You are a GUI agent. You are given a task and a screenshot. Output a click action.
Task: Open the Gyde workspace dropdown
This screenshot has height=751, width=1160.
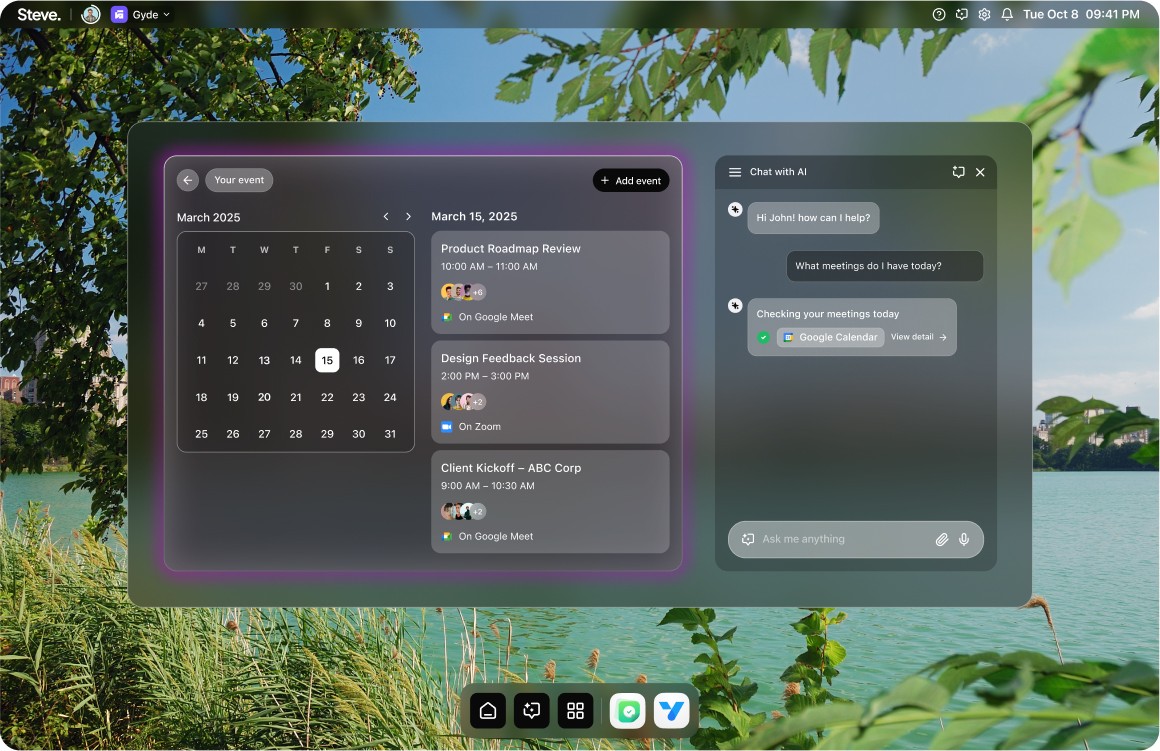coord(141,14)
